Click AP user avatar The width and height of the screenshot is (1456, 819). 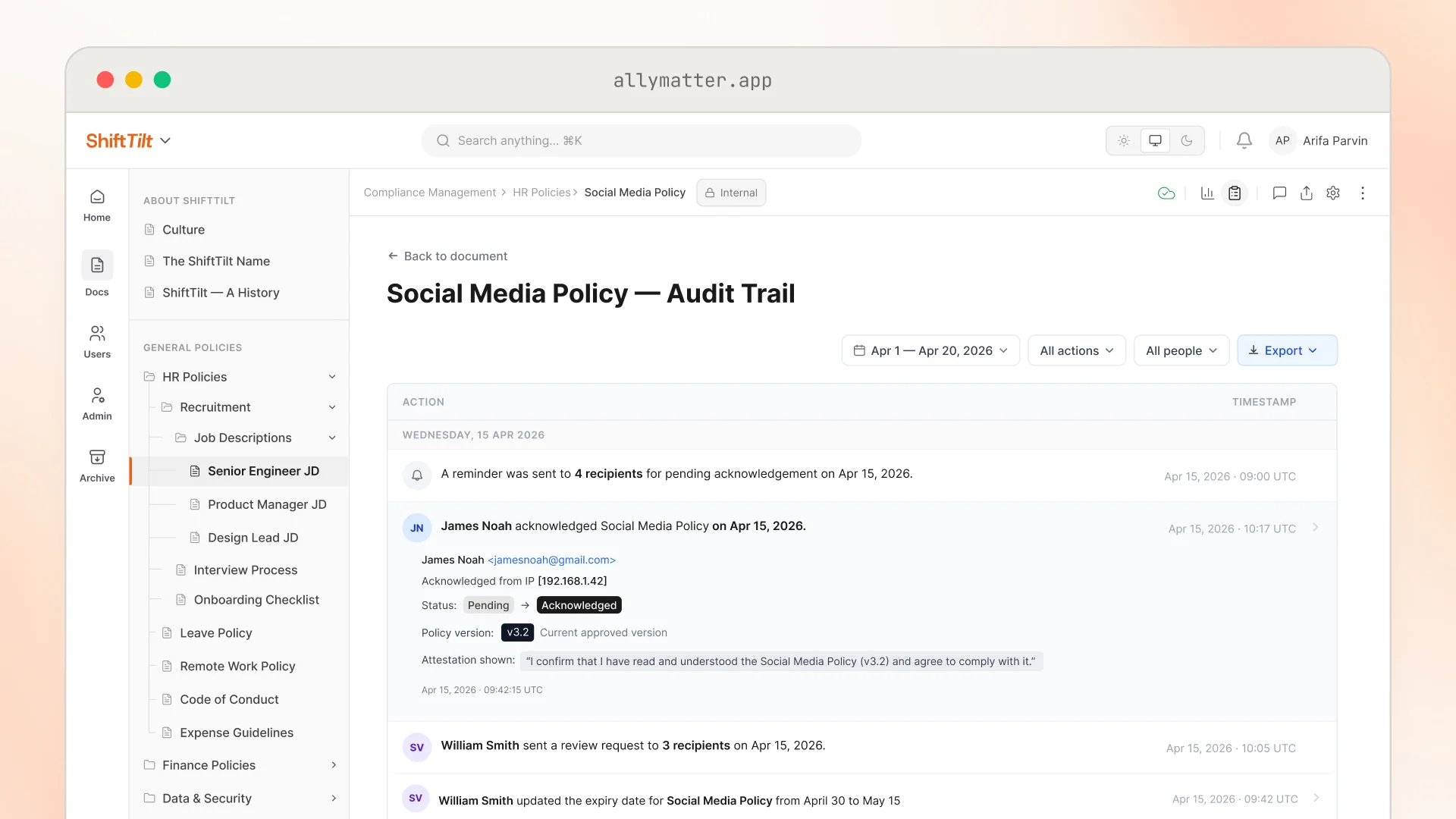pos(1282,140)
